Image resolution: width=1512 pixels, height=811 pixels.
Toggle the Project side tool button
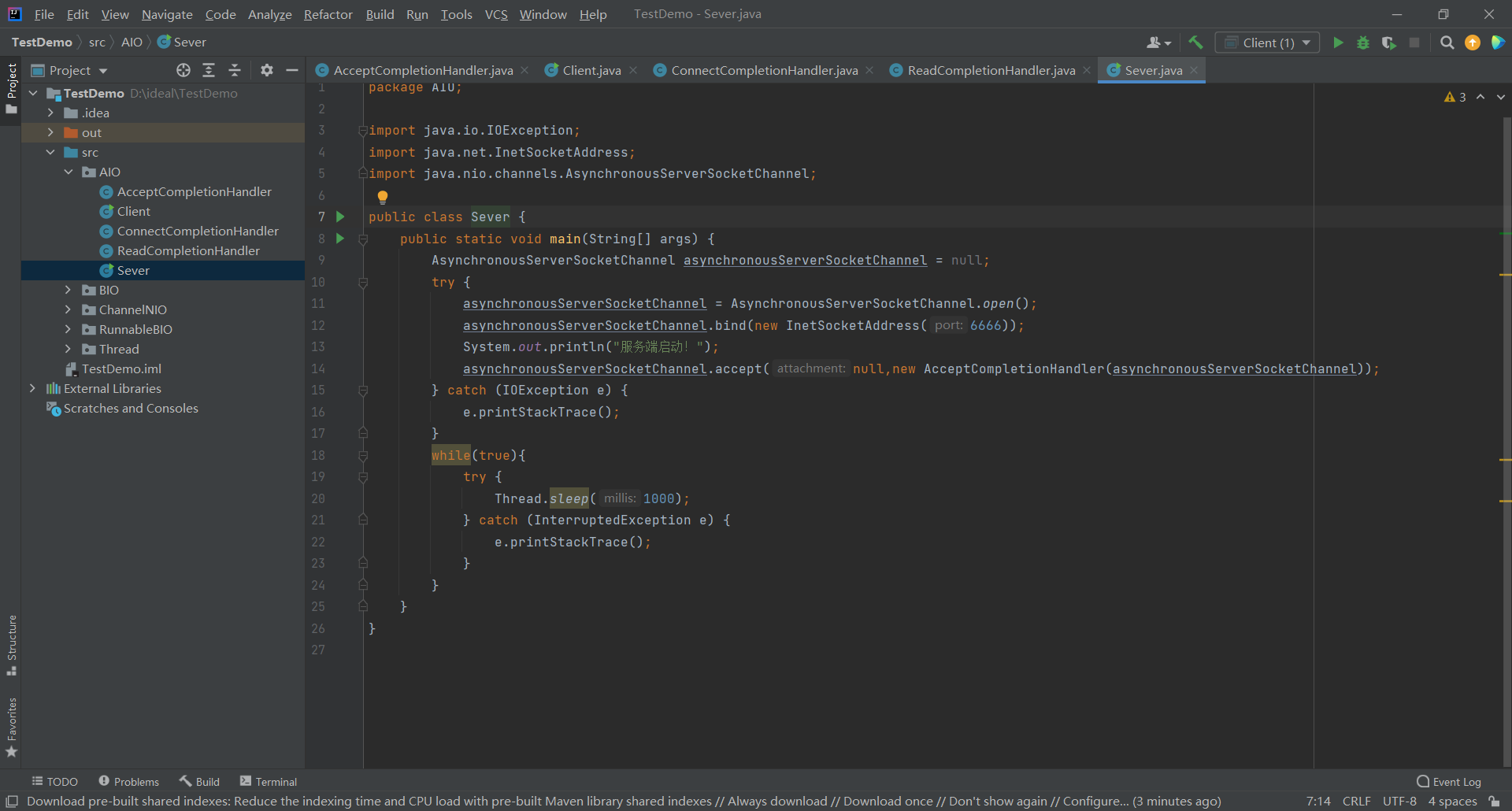12,88
